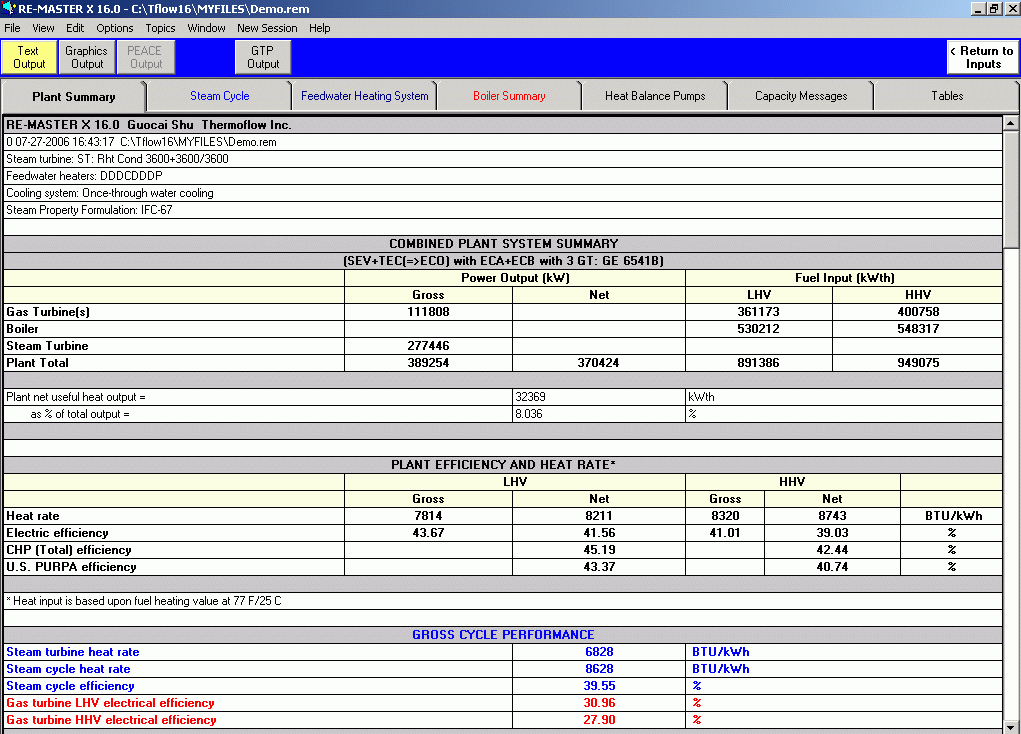Click net useful heat output value 32369

[530, 397]
